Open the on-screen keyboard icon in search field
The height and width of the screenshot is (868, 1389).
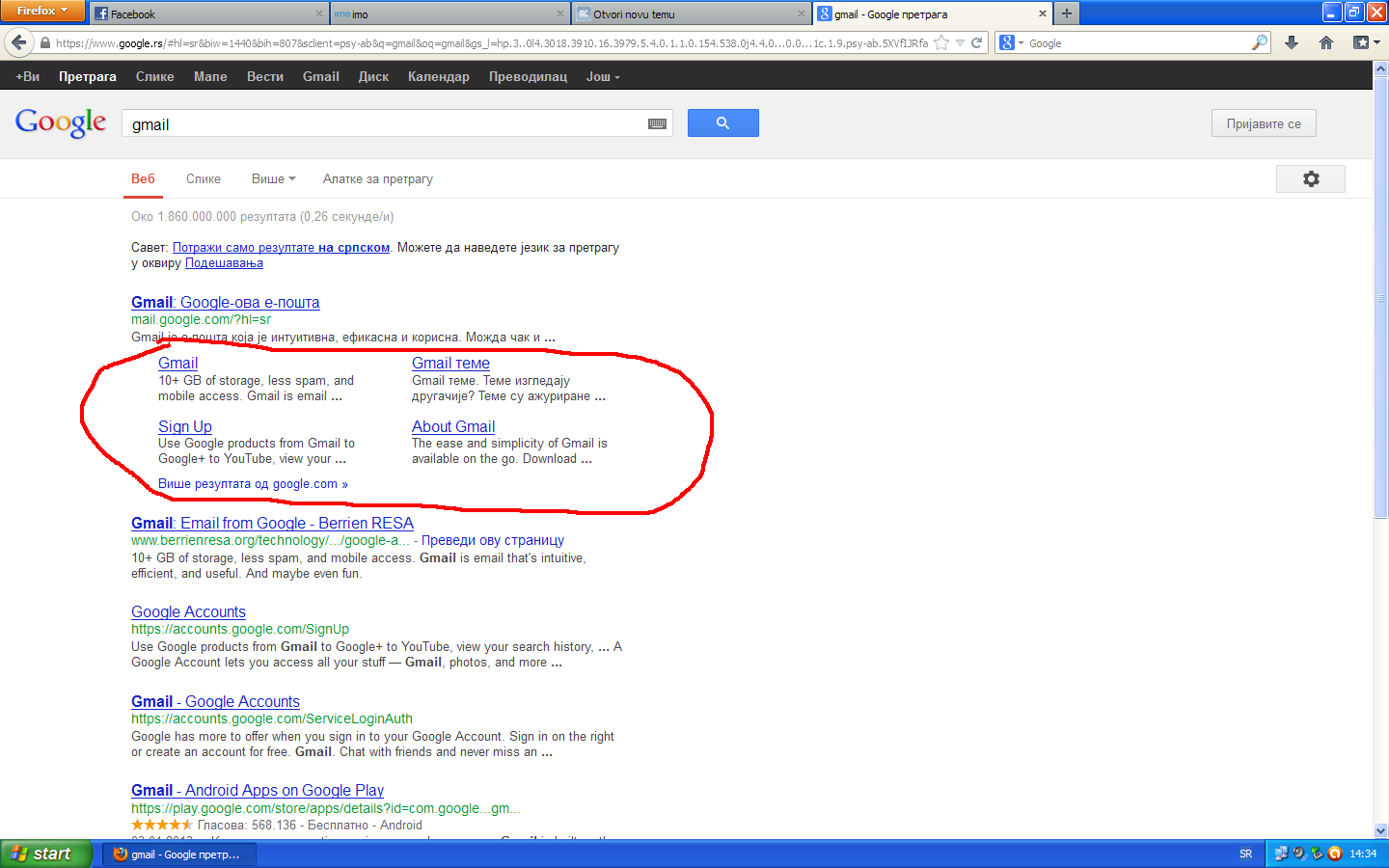pyautogui.click(x=658, y=123)
